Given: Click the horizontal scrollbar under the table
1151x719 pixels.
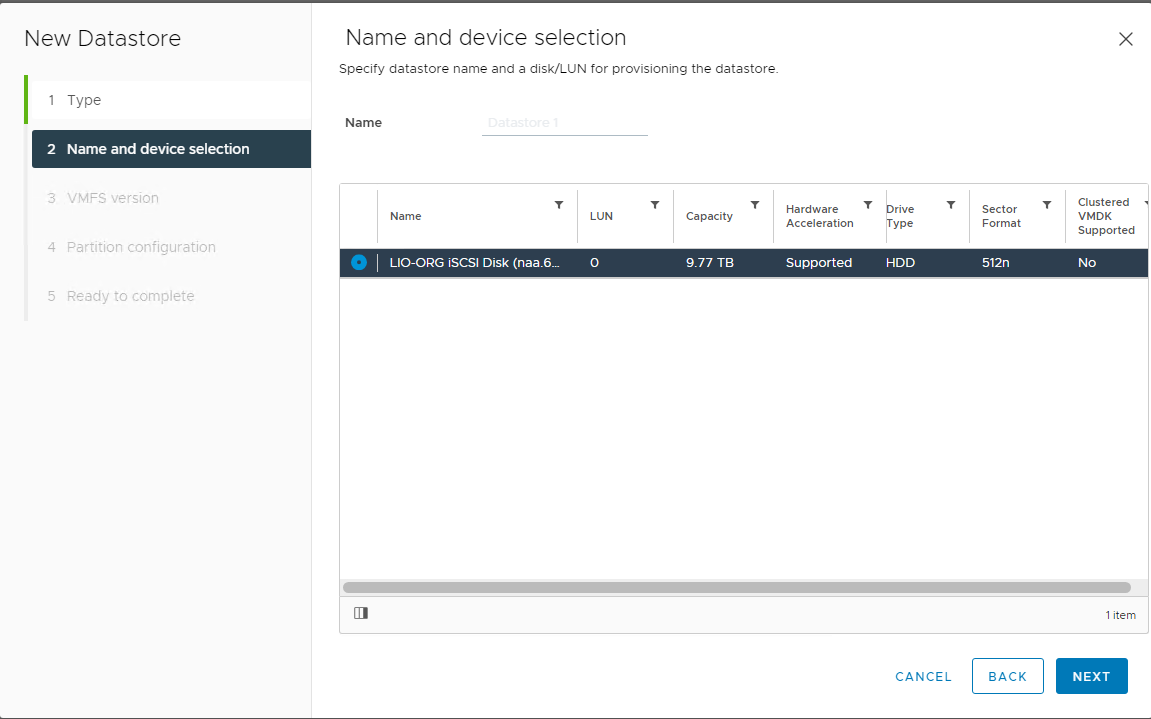Looking at the screenshot, I should (x=736, y=588).
